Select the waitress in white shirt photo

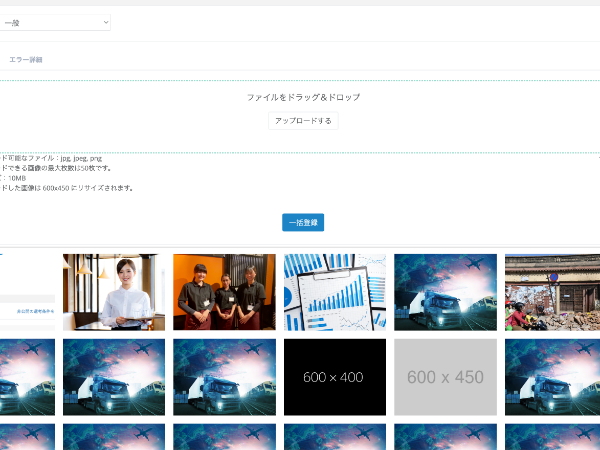pyautogui.click(x=113, y=291)
